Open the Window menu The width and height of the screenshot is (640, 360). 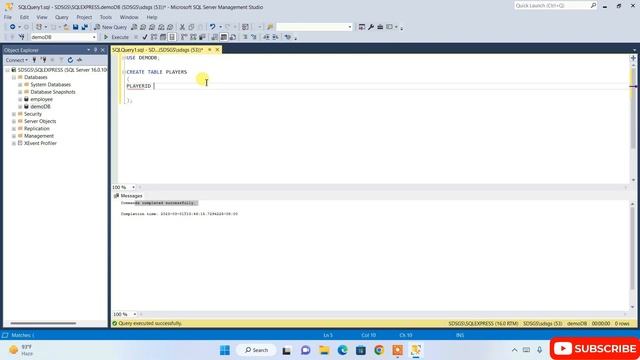(129, 17)
